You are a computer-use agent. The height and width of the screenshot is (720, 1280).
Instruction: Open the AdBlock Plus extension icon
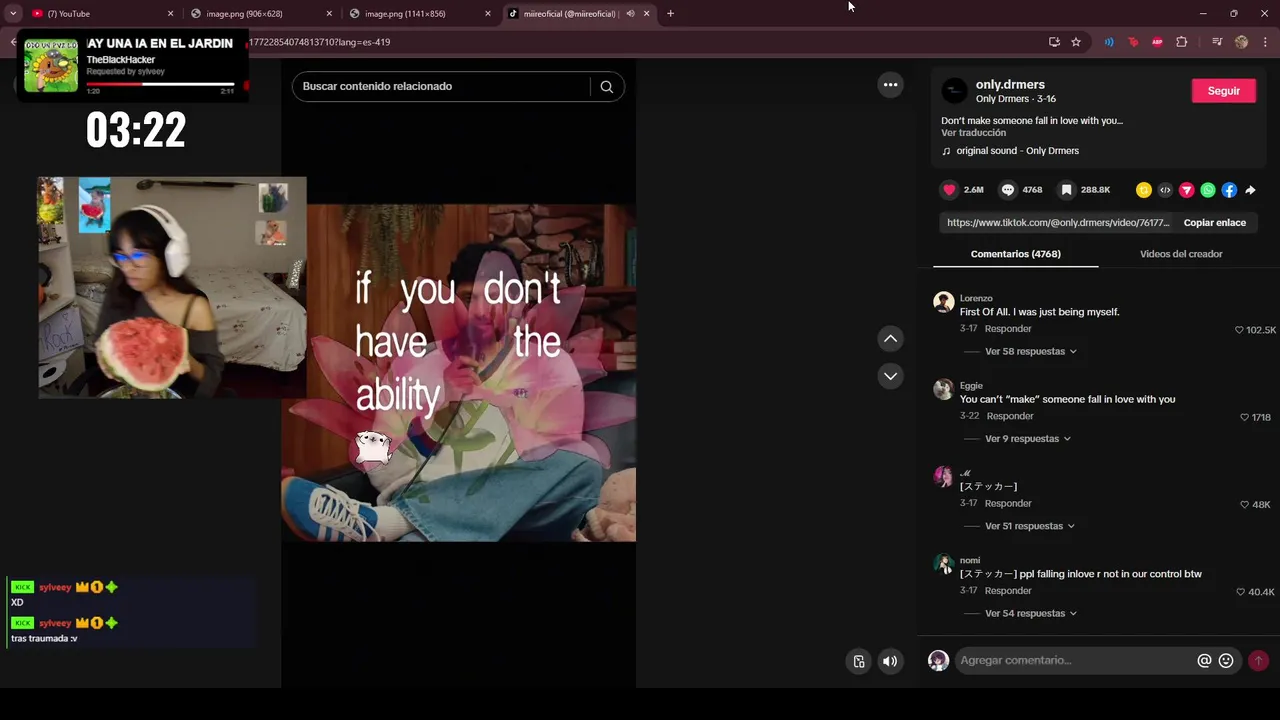pos(1157,42)
